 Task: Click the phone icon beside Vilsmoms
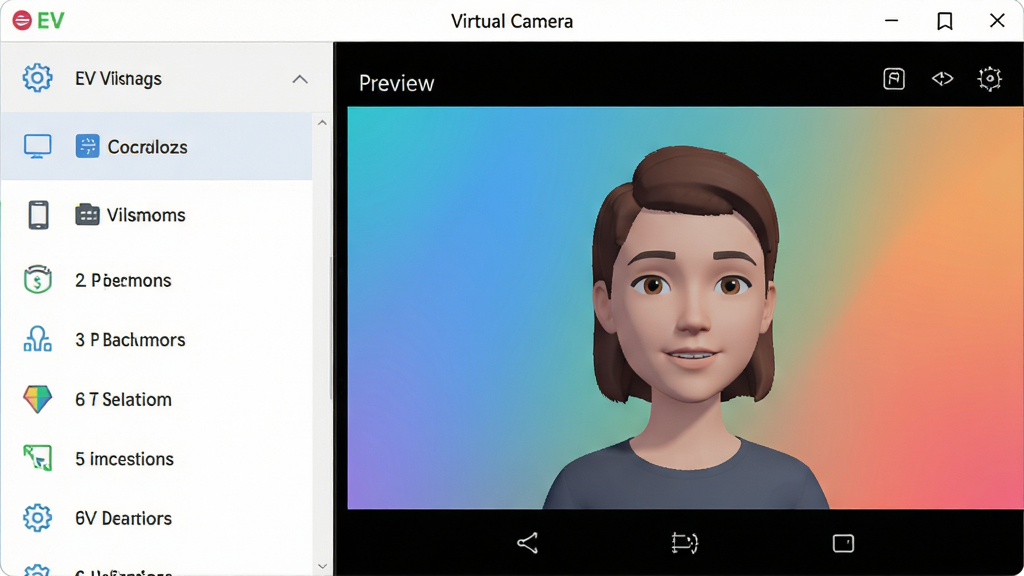pyautogui.click(x=38, y=215)
